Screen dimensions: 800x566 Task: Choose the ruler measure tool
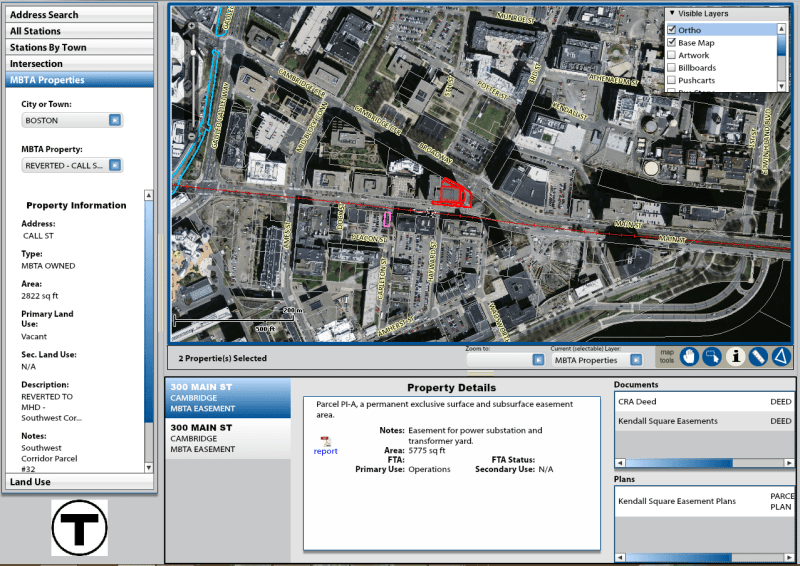pyautogui.click(x=758, y=357)
